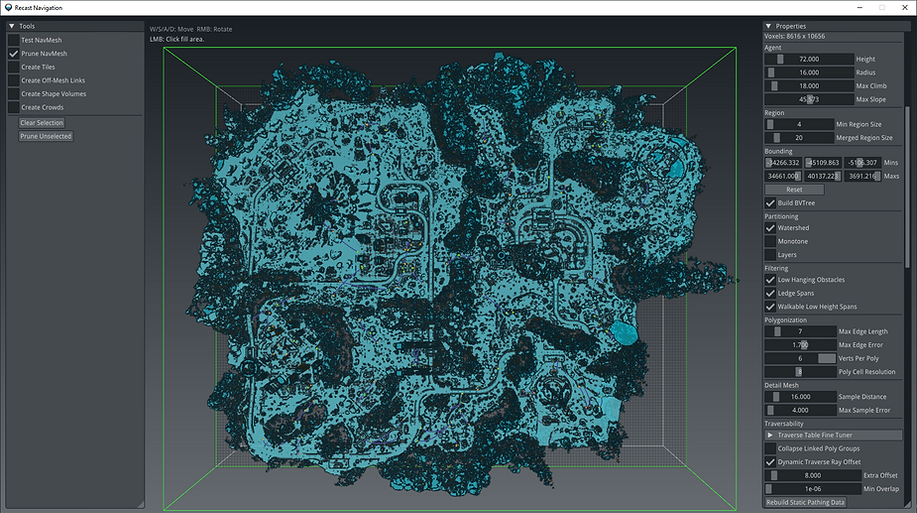Adjust the Merged Region Size slider

click(x=799, y=137)
